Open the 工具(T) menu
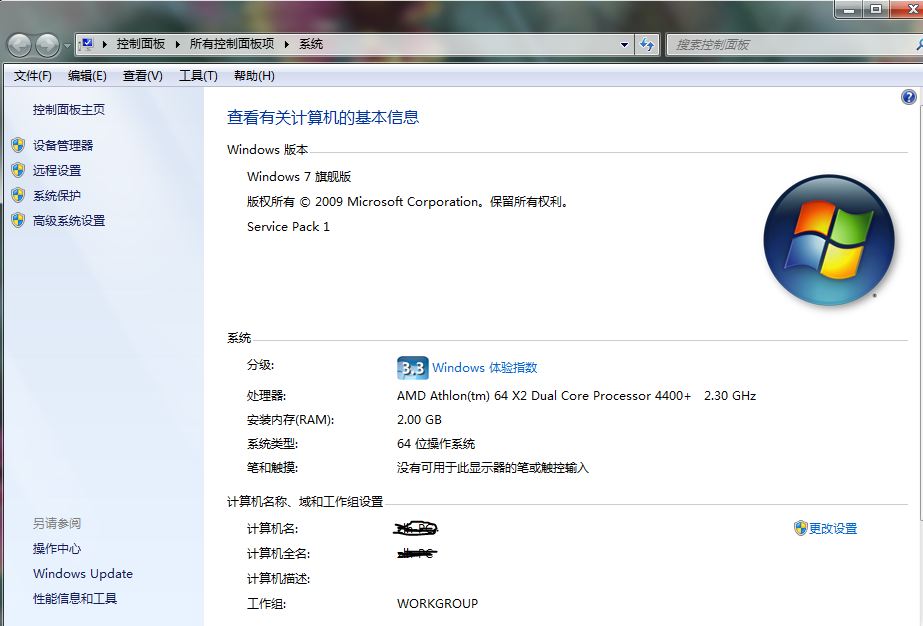The image size is (923, 626). (x=198, y=76)
